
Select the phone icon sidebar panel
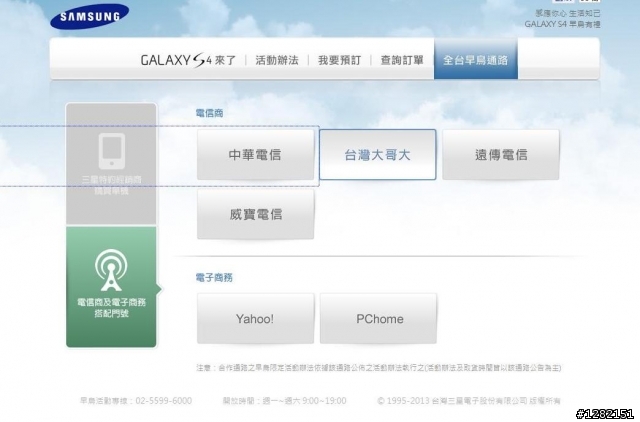point(111,164)
